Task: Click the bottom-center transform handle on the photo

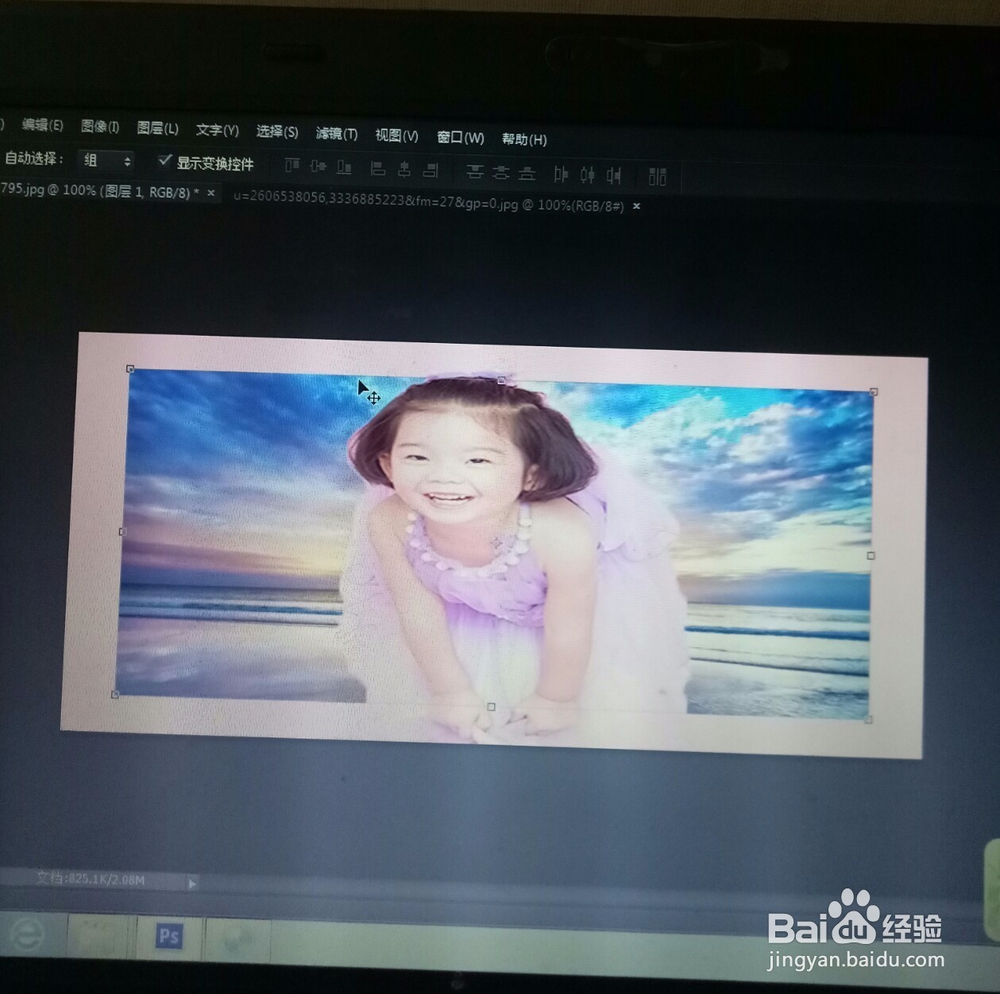Action: [x=492, y=708]
